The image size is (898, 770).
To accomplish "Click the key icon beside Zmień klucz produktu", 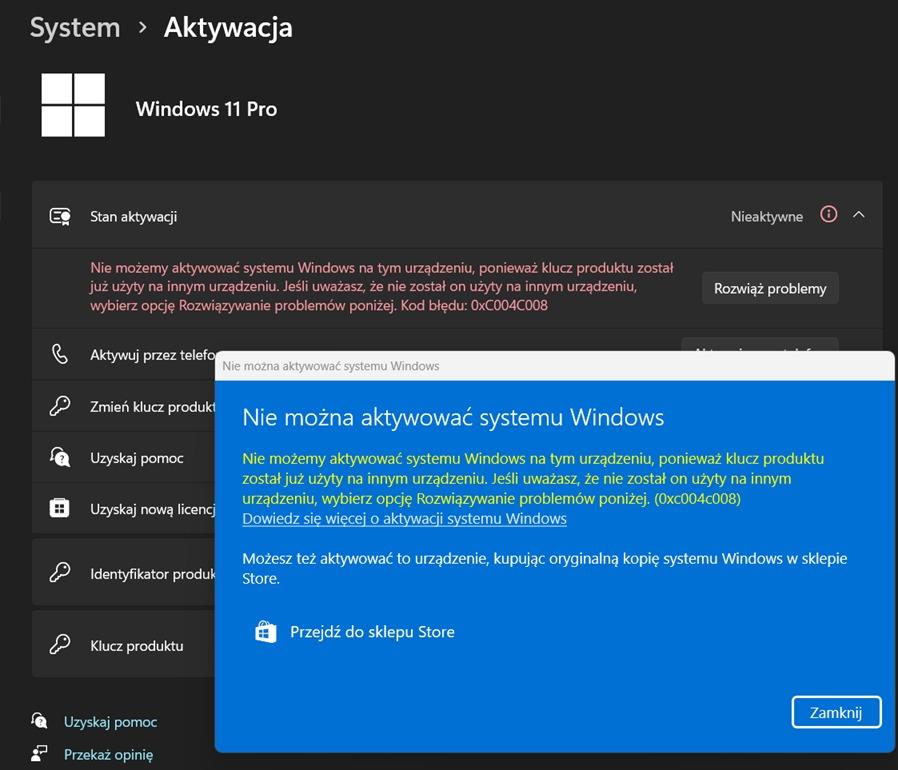I will pyautogui.click(x=60, y=406).
